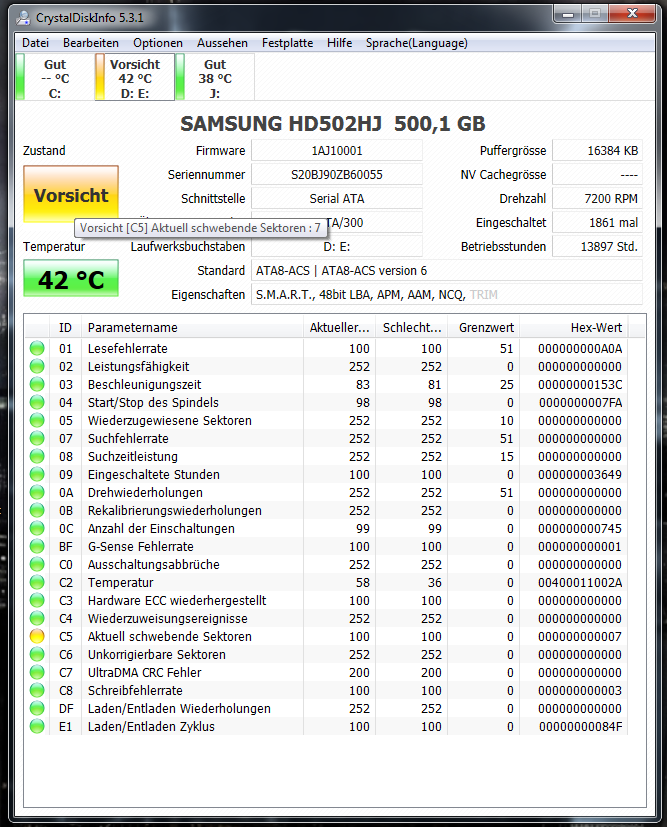Click green status icon for Drehwiederholungen
This screenshot has height=827, width=667.
click(x=37, y=493)
